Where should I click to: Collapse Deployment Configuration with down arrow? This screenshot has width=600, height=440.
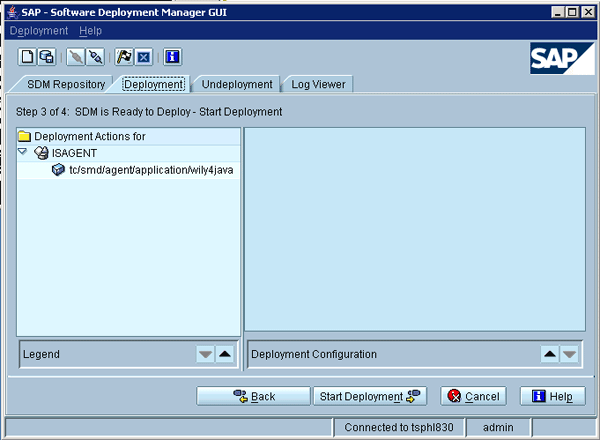point(569,354)
